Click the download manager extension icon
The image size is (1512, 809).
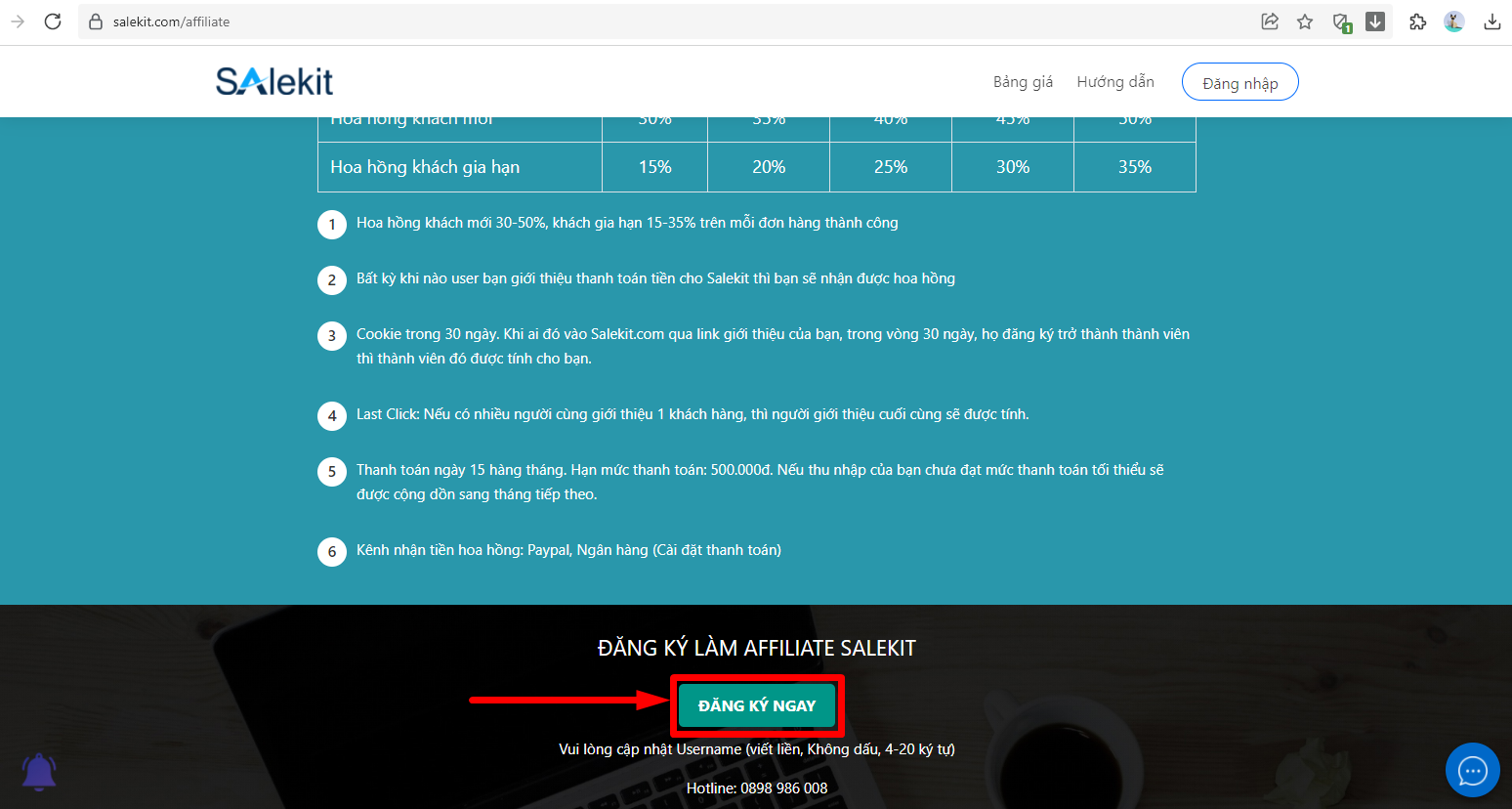[x=1375, y=21]
